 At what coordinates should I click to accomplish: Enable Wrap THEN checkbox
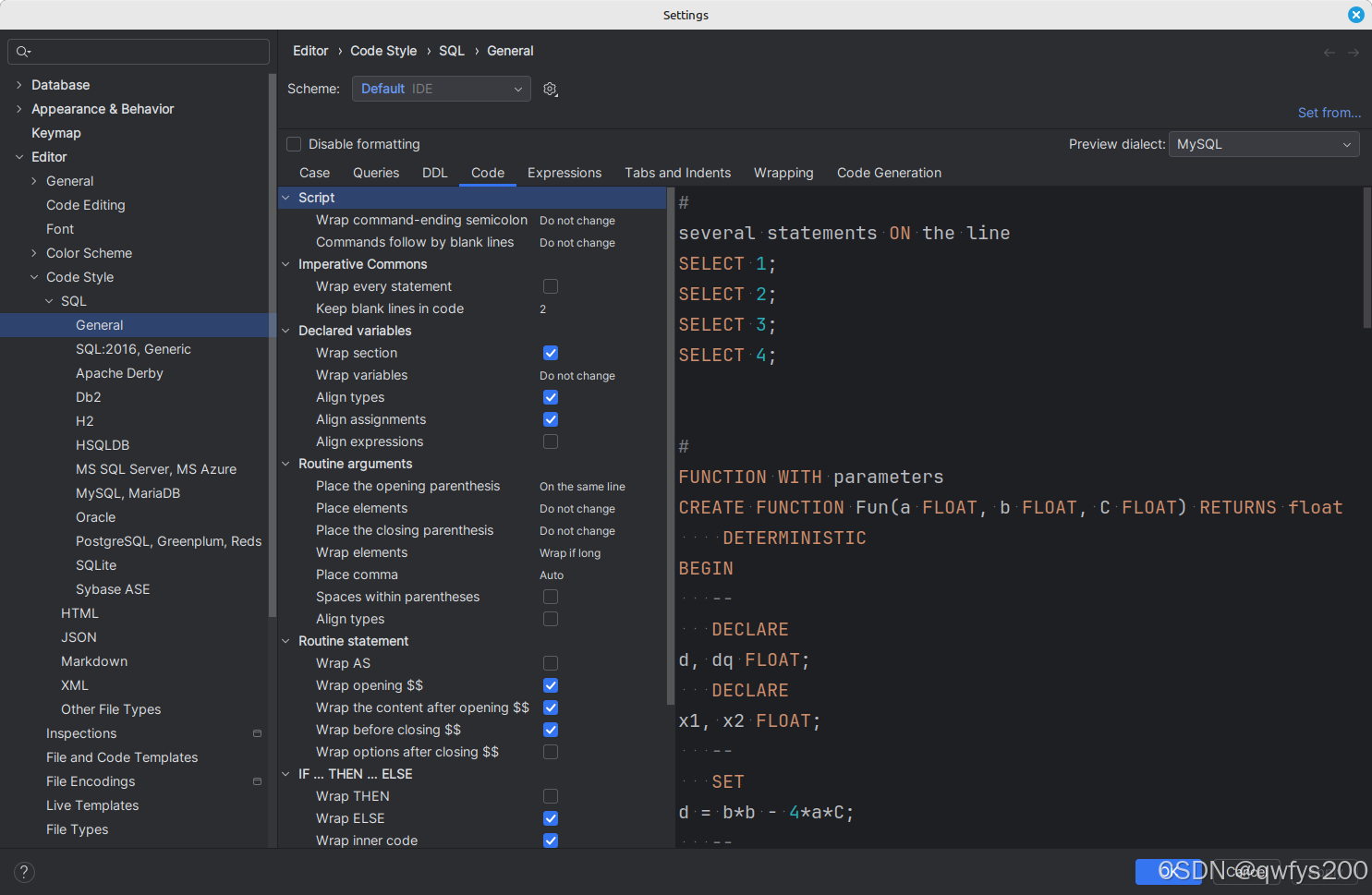[551, 796]
